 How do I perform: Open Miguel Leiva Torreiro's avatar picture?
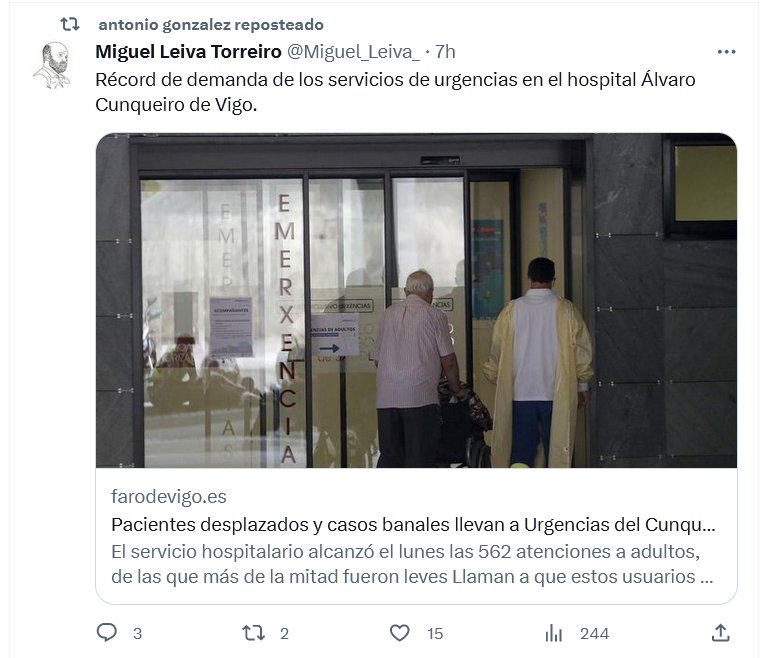(53, 66)
